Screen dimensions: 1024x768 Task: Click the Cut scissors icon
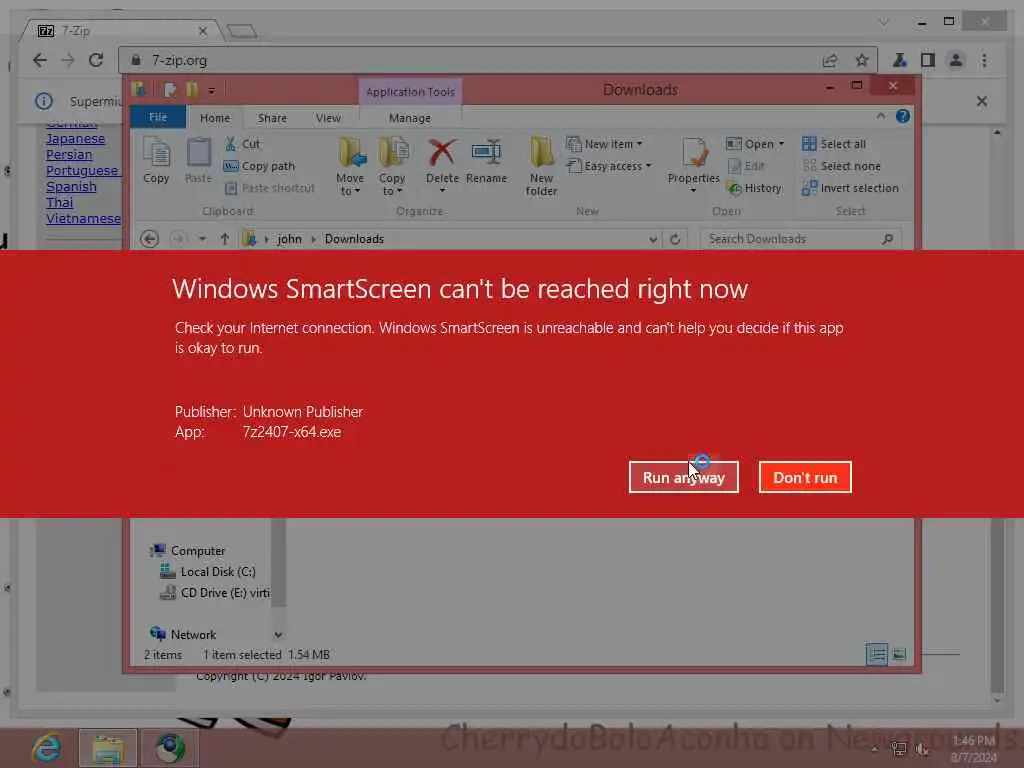tap(231, 144)
